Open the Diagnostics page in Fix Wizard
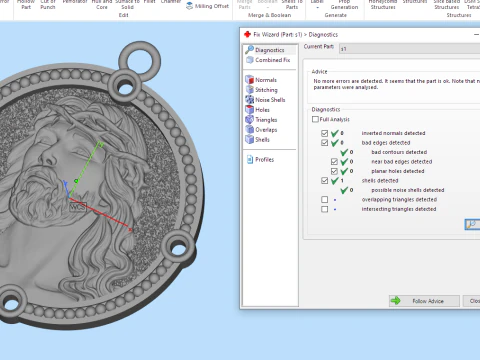Image resolution: width=480 pixels, height=360 pixels. pos(269,50)
